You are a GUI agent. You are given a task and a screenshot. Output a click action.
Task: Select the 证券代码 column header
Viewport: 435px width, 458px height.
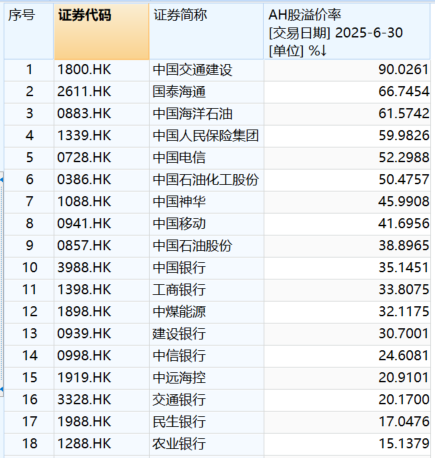pyautogui.click(x=102, y=32)
